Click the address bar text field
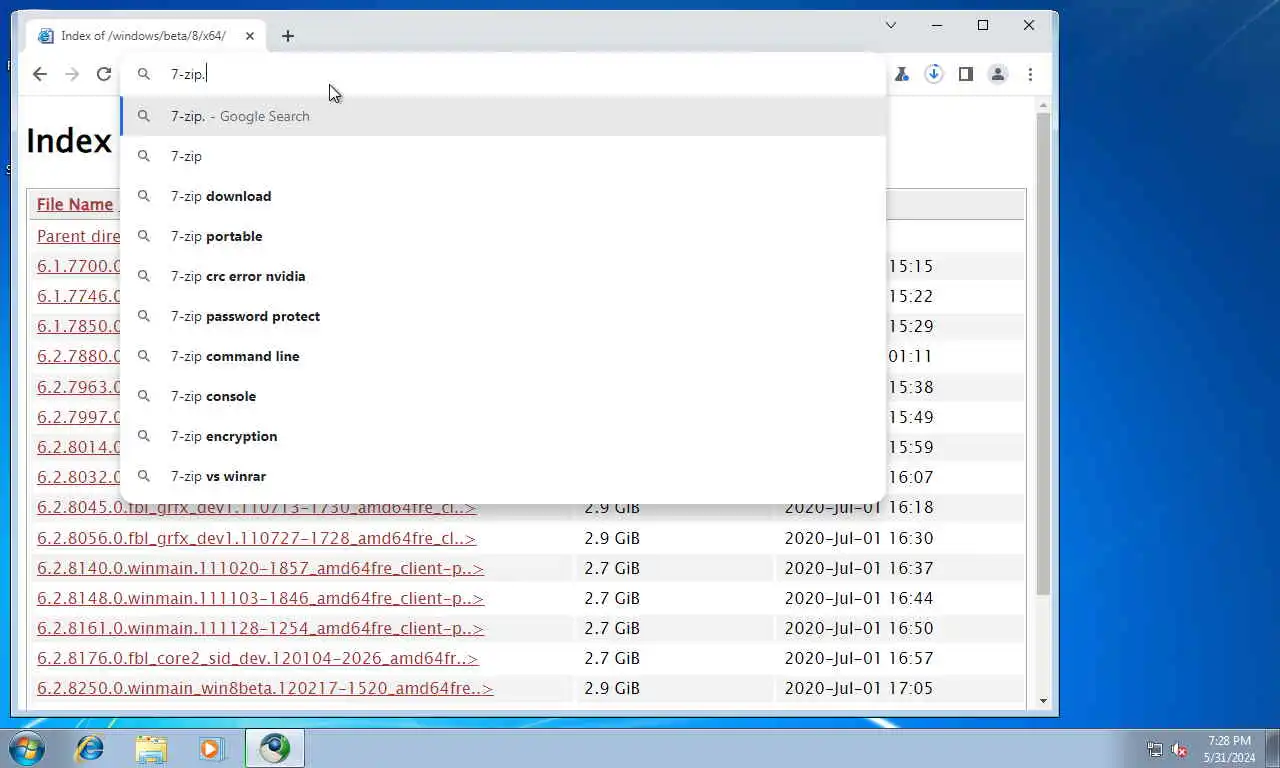 click(x=503, y=74)
